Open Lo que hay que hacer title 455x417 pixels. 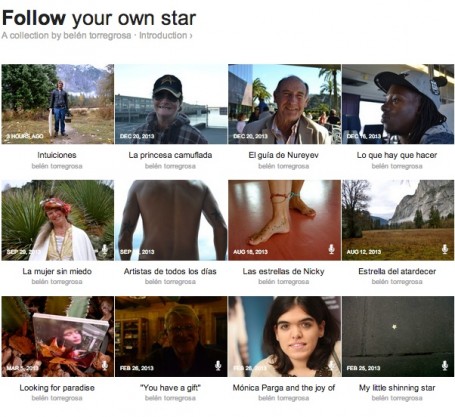point(397,155)
